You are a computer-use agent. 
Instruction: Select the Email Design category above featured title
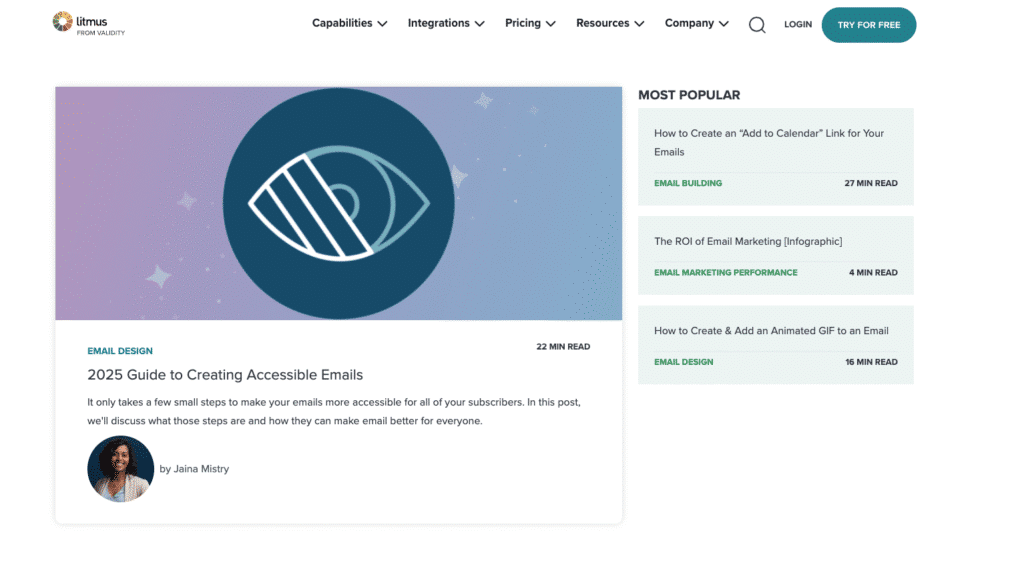pos(120,351)
